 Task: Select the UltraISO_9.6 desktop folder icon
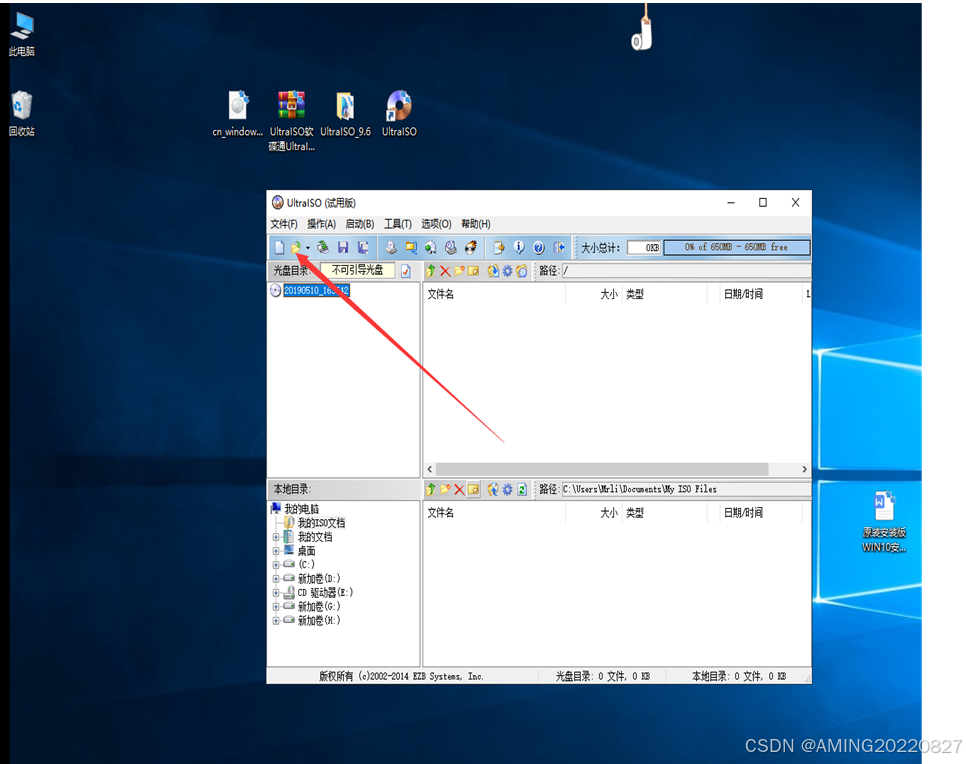pyautogui.click(x=346, y=114)
